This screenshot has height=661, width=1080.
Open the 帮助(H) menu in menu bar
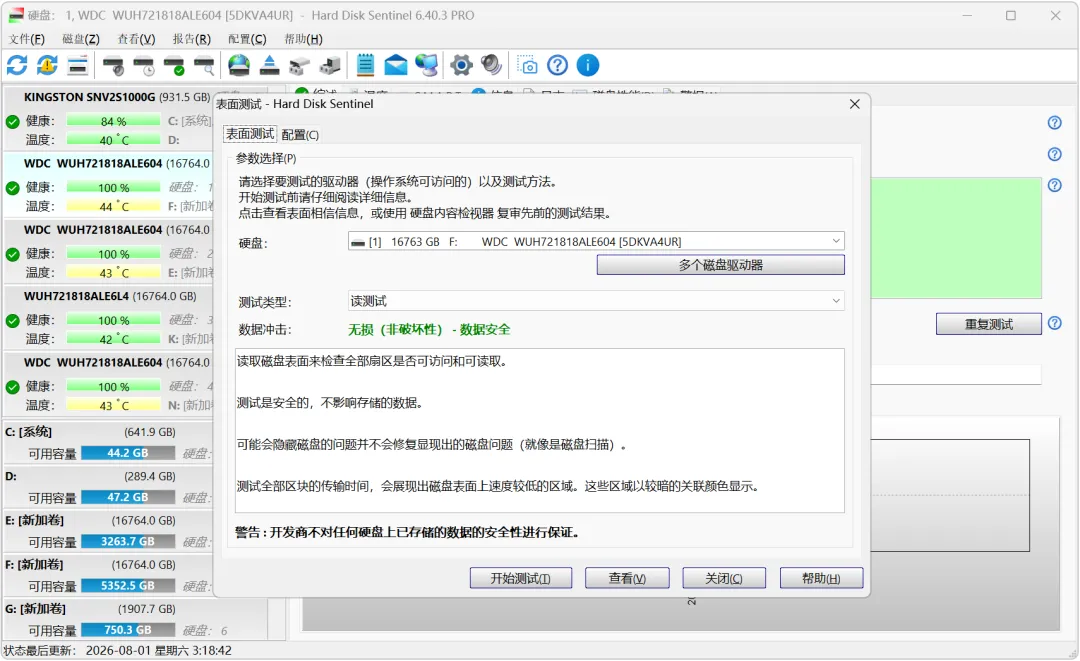[303, 39]
